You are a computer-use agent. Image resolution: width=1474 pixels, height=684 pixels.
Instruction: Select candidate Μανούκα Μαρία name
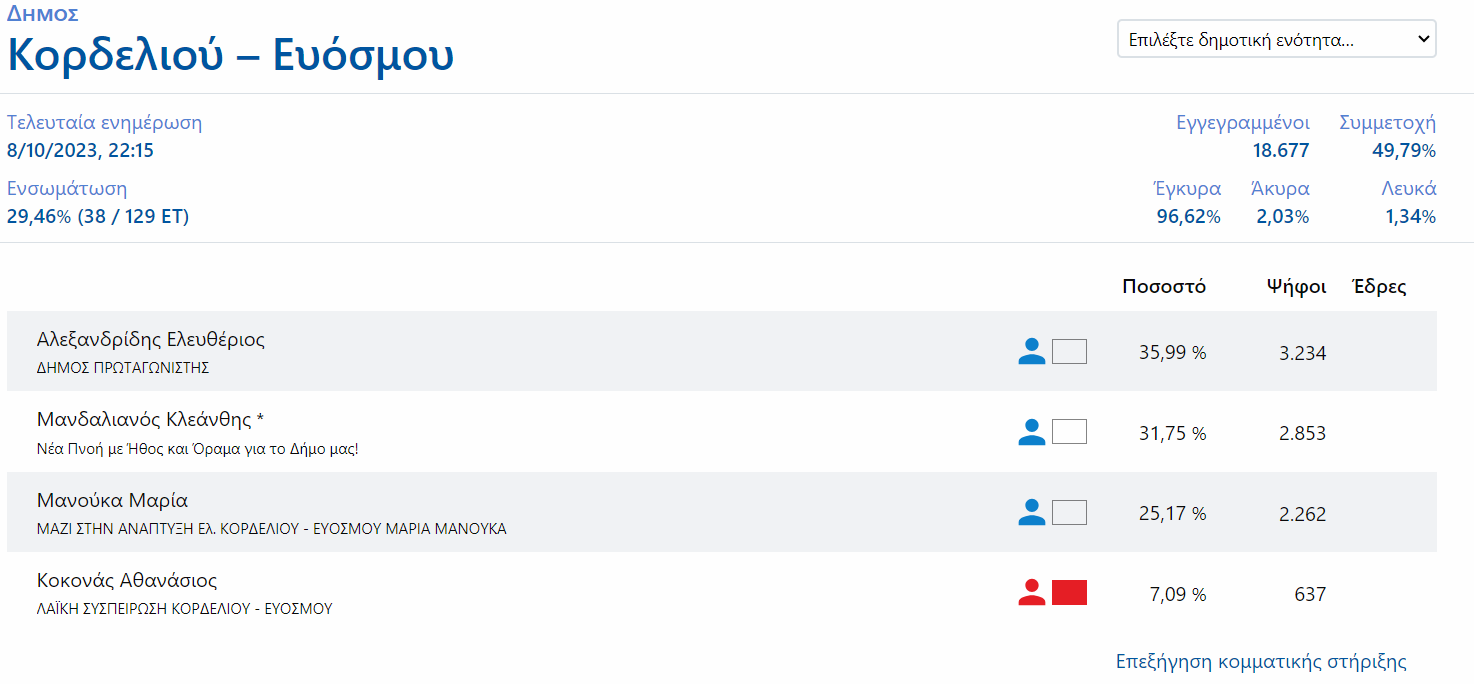pyautogui.click(x=112, y=500)
